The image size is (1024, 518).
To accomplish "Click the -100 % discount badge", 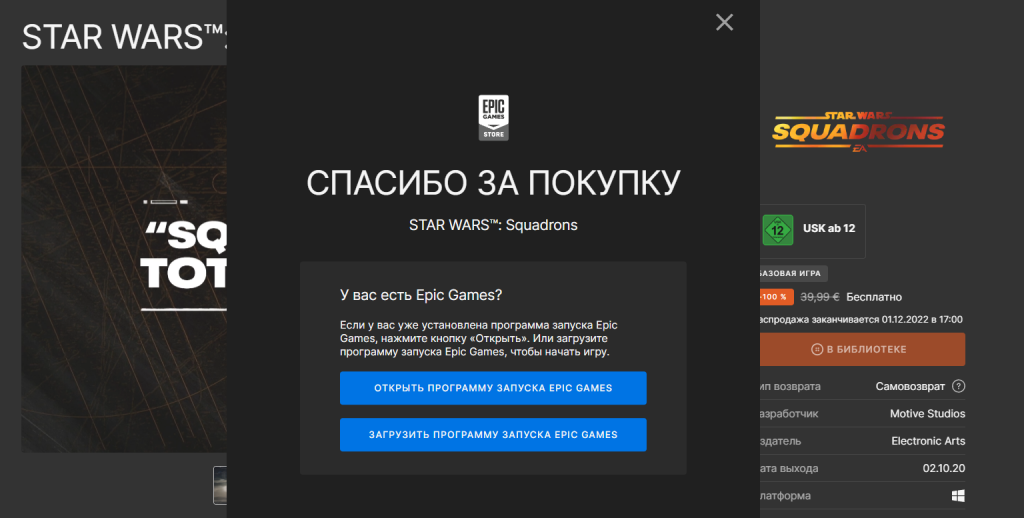I will tap(776, 297).
